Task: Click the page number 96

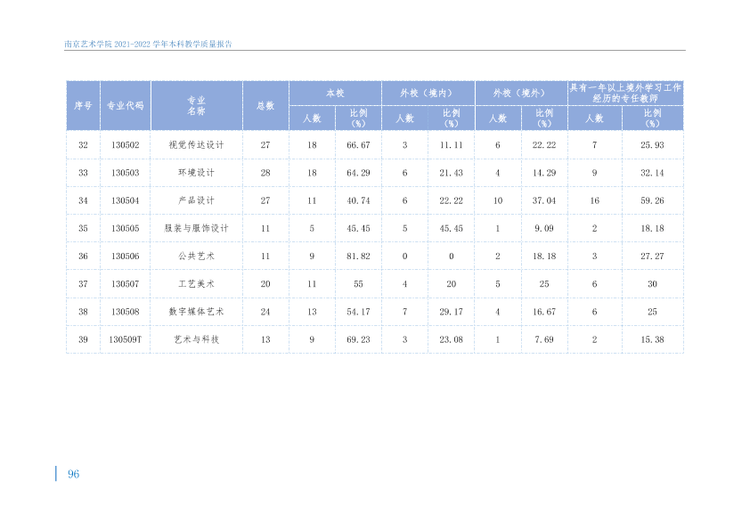Action: click(73, 474)
